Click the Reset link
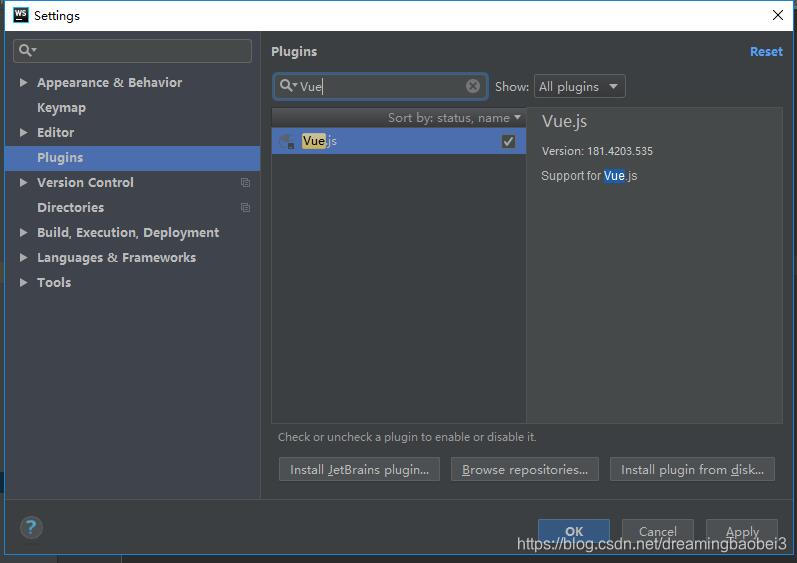This screenshot has width=797, height=563. pos(766,51)
